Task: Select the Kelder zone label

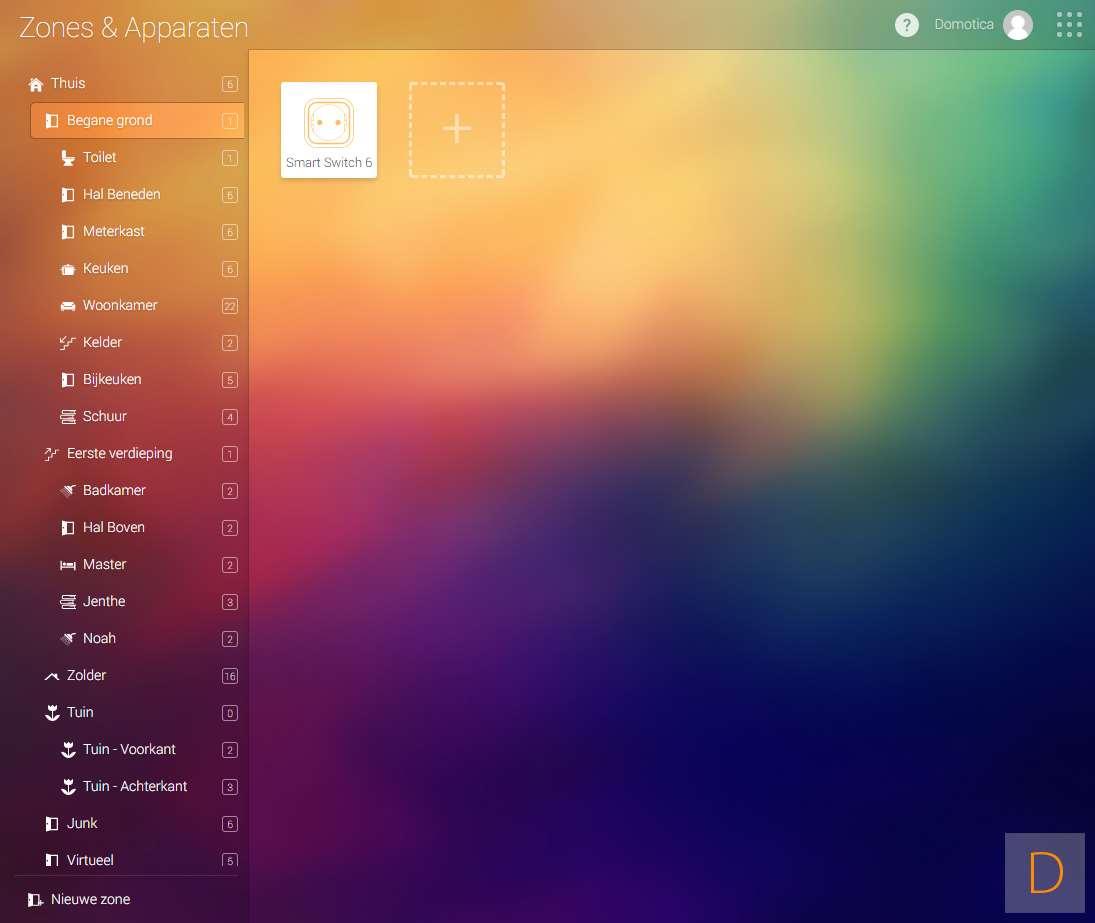Action: click(x=102, y=343)
